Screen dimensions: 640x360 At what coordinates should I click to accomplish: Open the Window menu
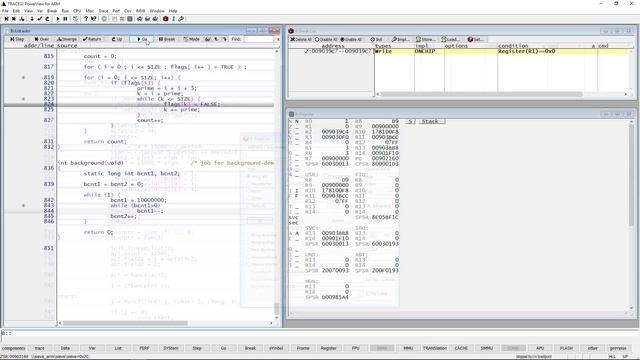coord(157,11)
